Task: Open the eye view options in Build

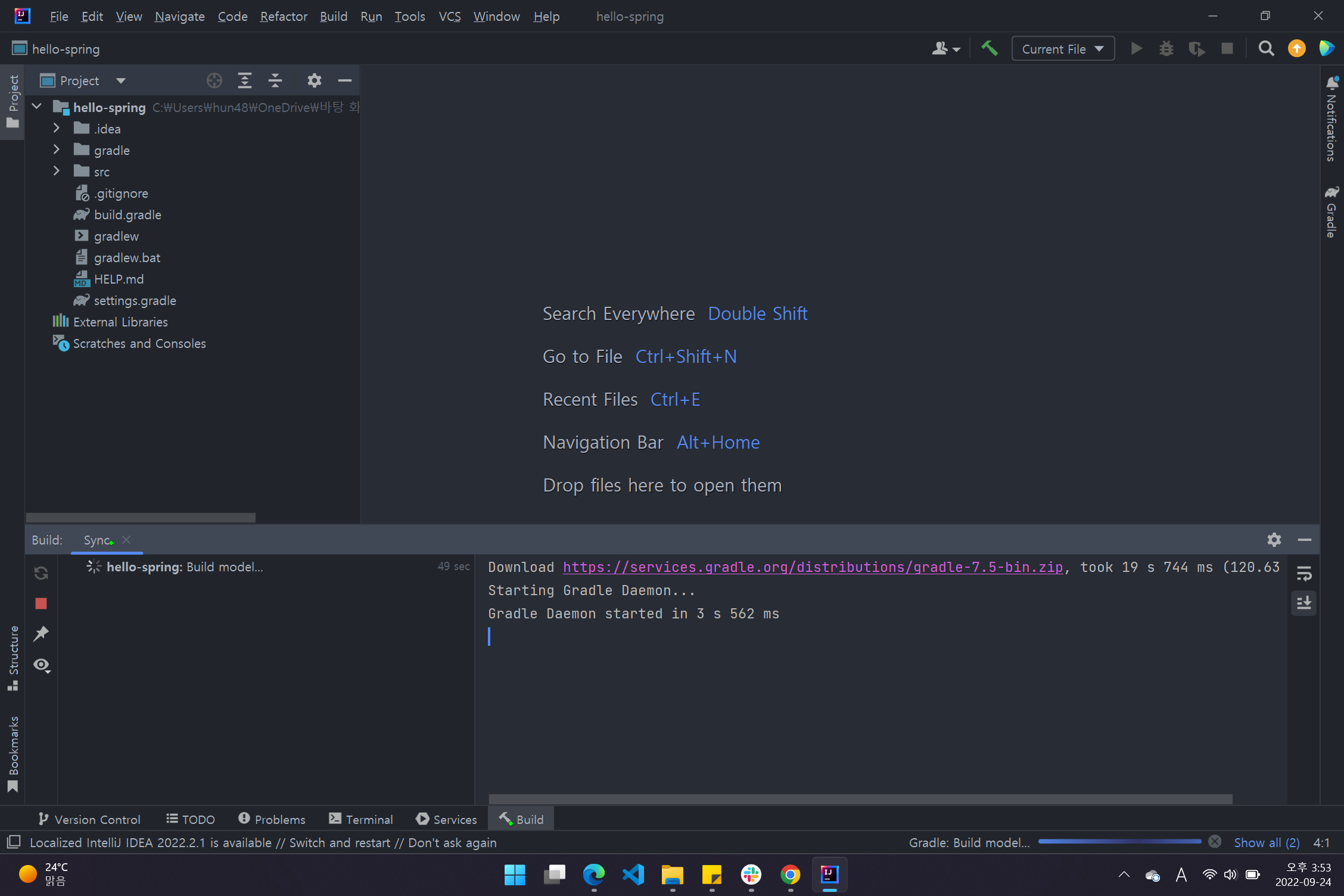Action: [41, 665]
